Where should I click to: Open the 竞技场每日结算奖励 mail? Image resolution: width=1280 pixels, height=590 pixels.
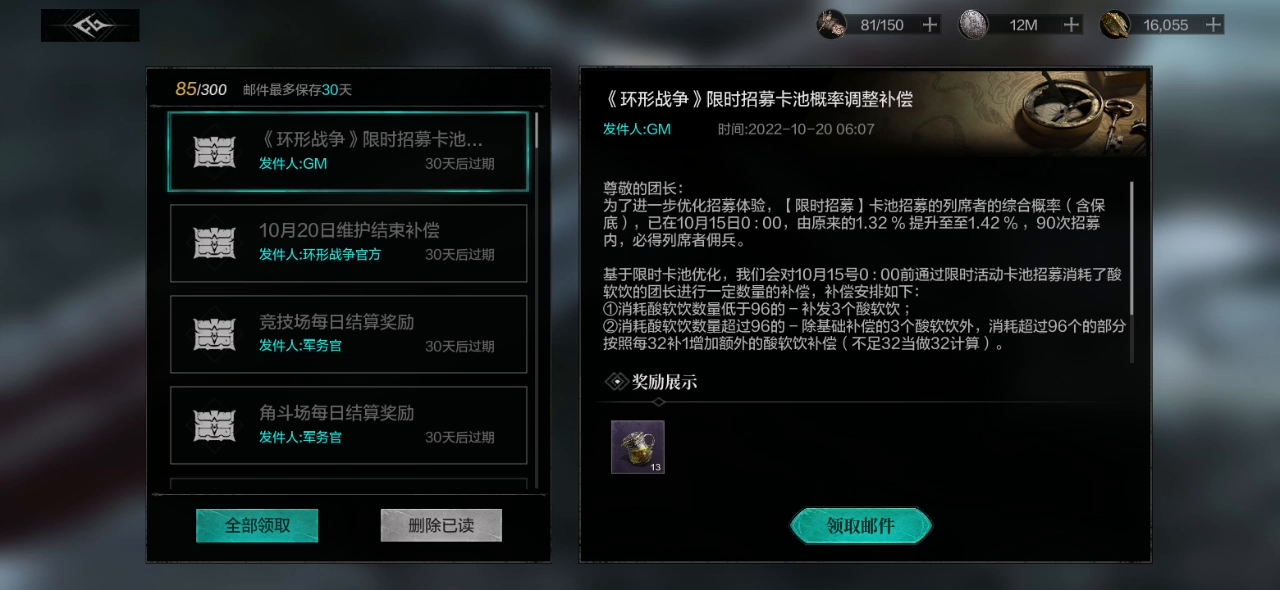pos(349,334)
